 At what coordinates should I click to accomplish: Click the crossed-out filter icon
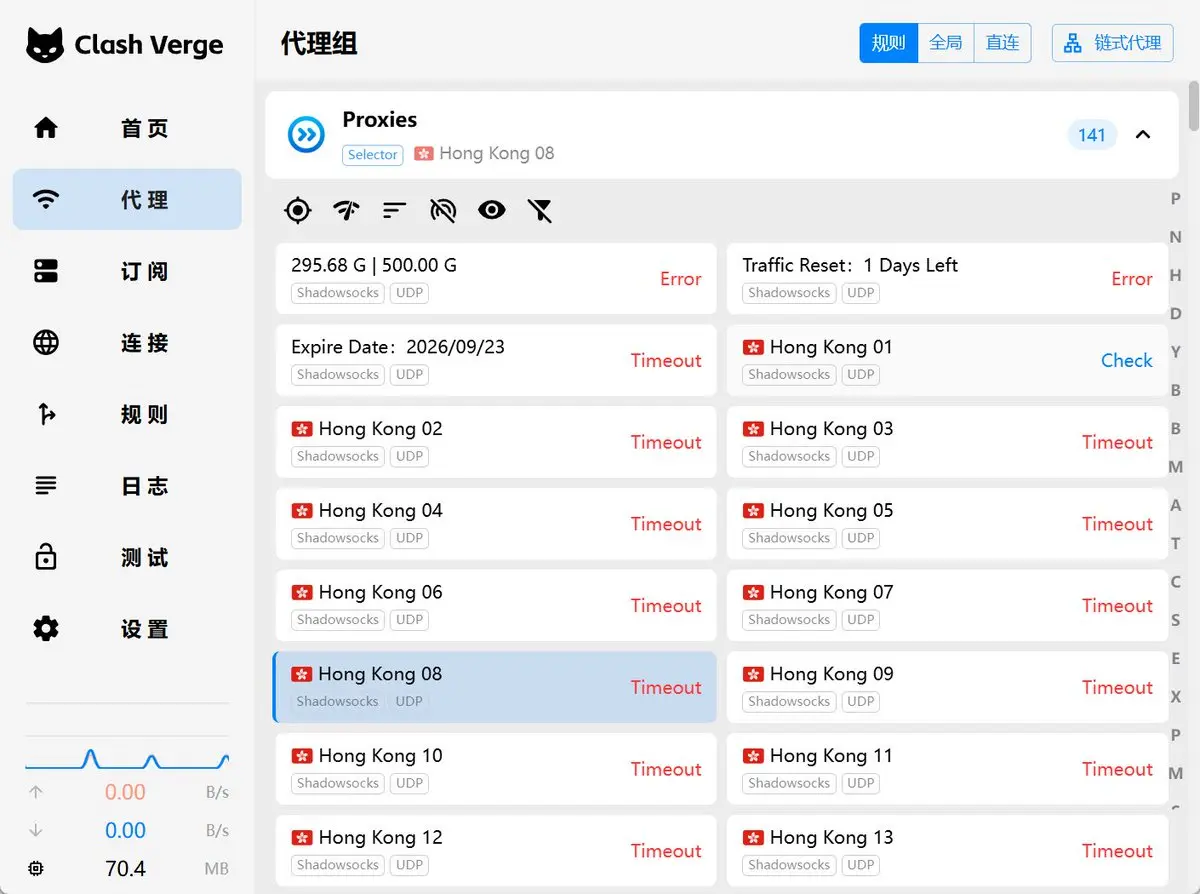(x=540, y=210)
